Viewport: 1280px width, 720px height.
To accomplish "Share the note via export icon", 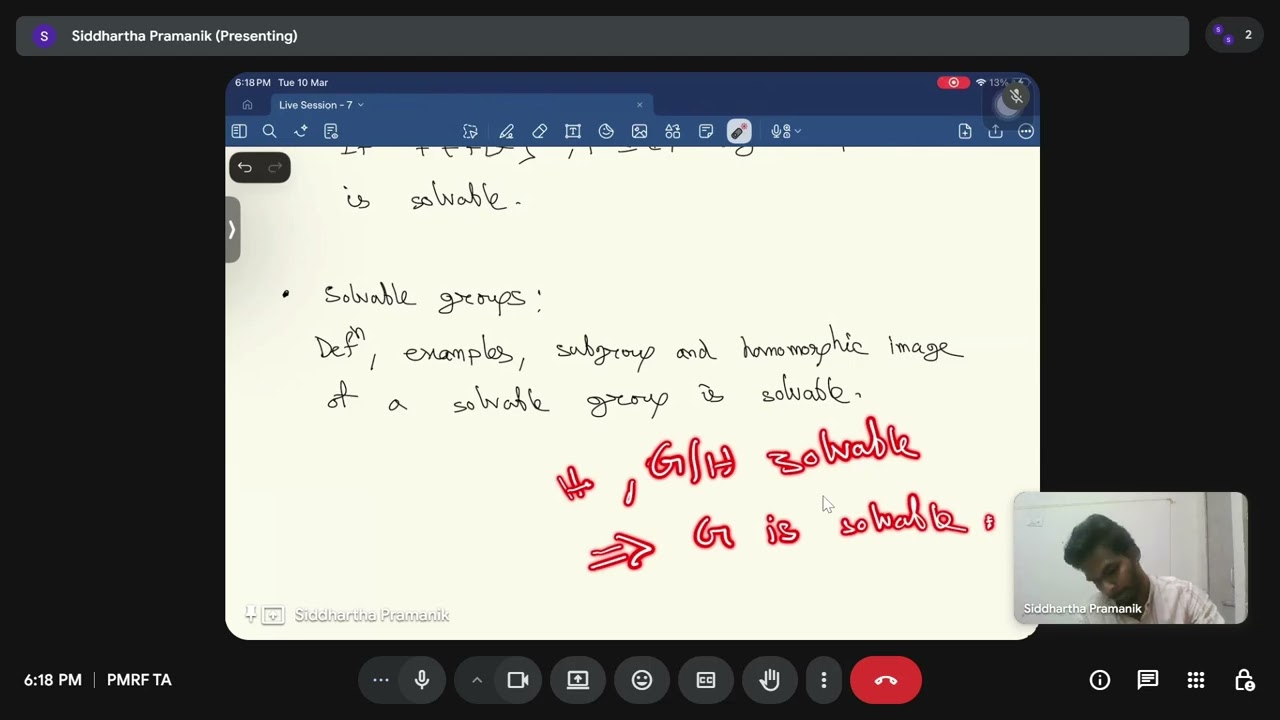I will tap(996, 131).
